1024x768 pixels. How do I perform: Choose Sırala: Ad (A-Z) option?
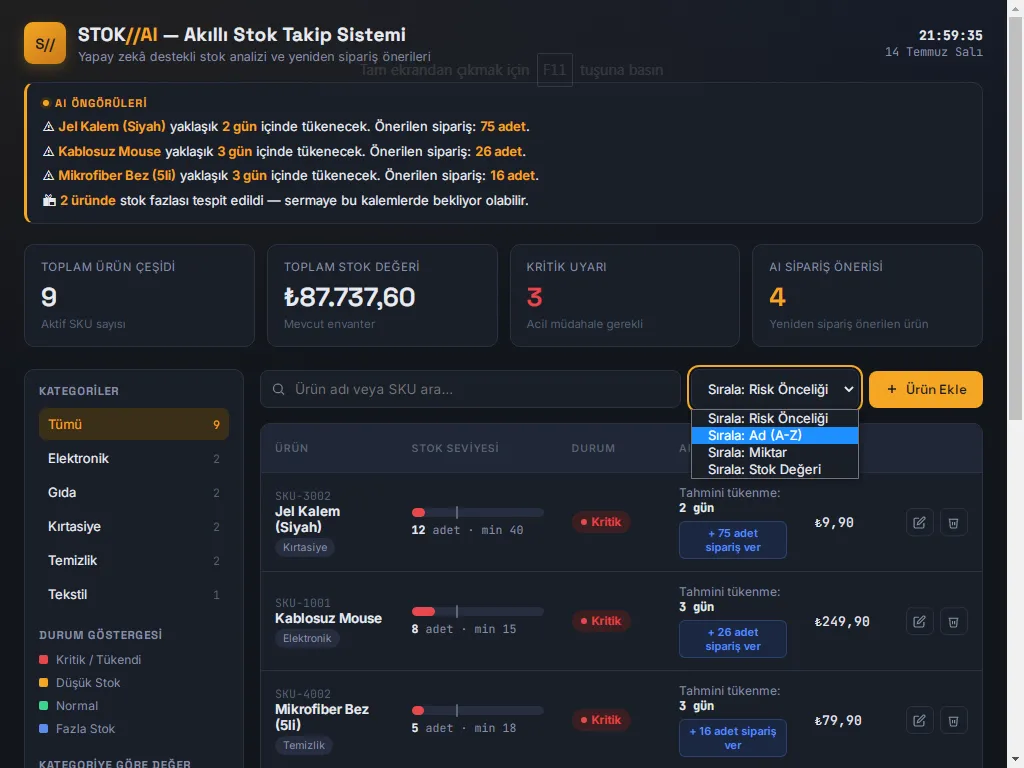(775, 436)
